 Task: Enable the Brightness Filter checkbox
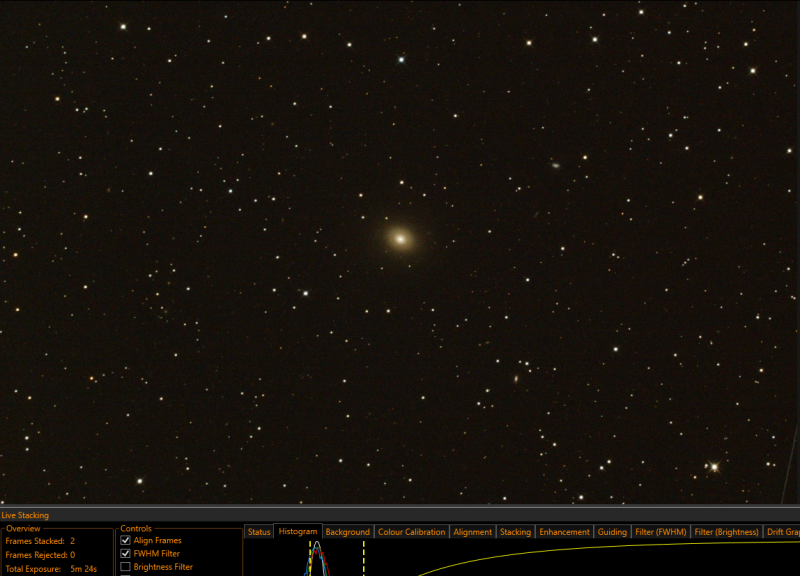point(126,566)
